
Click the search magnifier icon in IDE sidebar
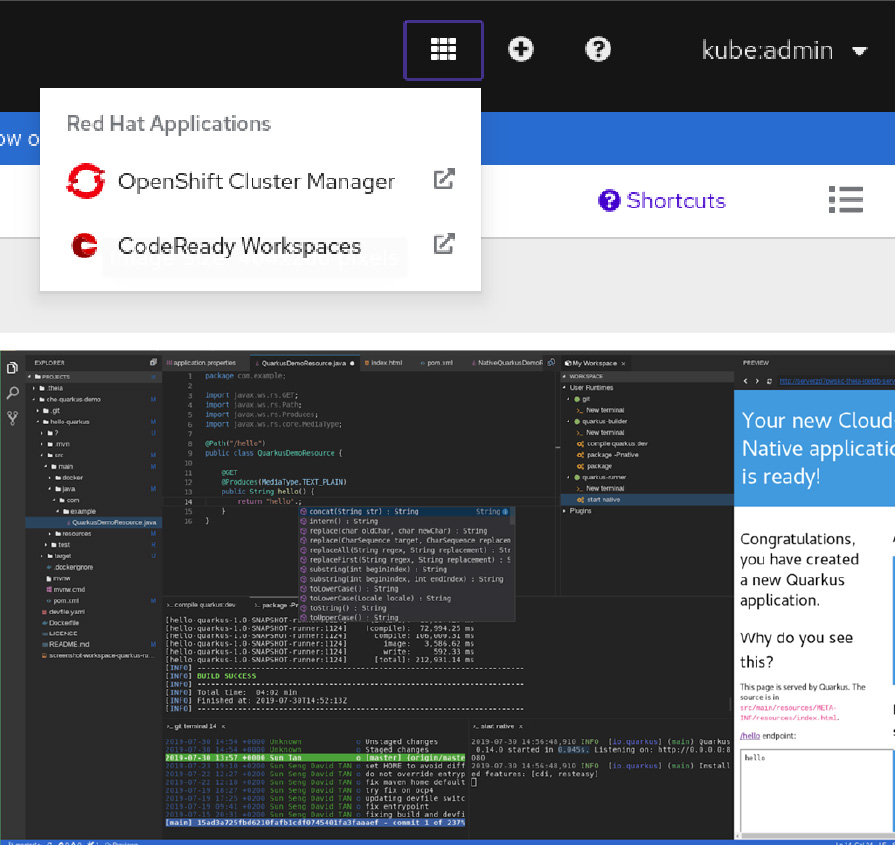tap(12, 393)
